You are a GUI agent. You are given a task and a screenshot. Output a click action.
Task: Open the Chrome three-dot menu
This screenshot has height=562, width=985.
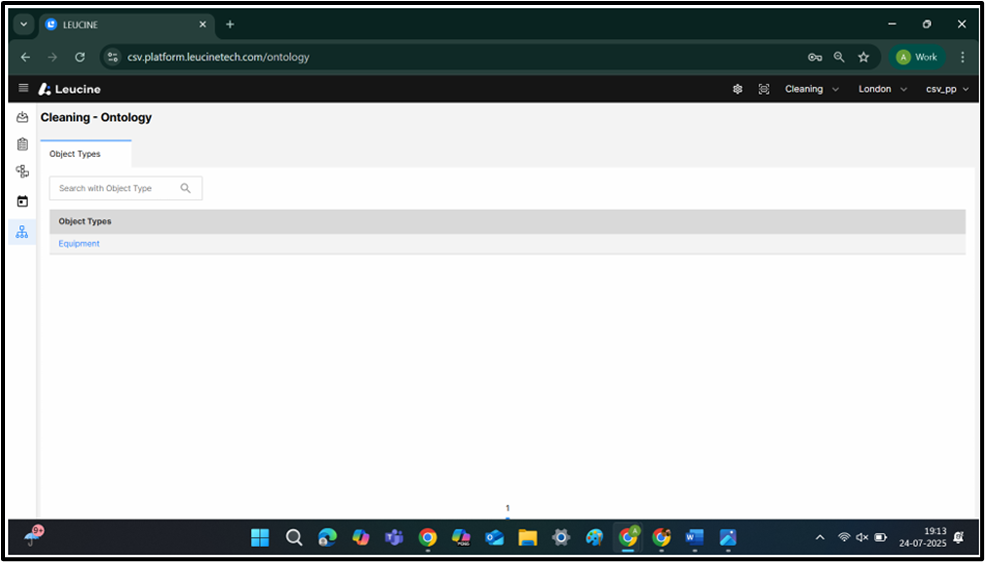pos(962,57)
